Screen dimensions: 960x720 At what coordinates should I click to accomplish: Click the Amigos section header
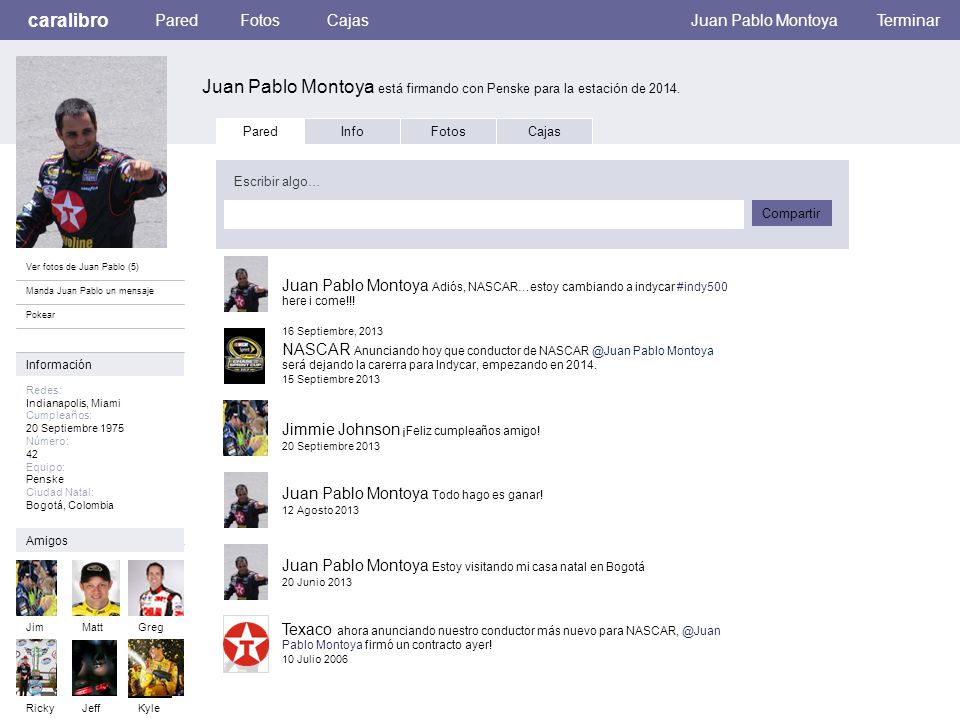click(x=100, y=541)
